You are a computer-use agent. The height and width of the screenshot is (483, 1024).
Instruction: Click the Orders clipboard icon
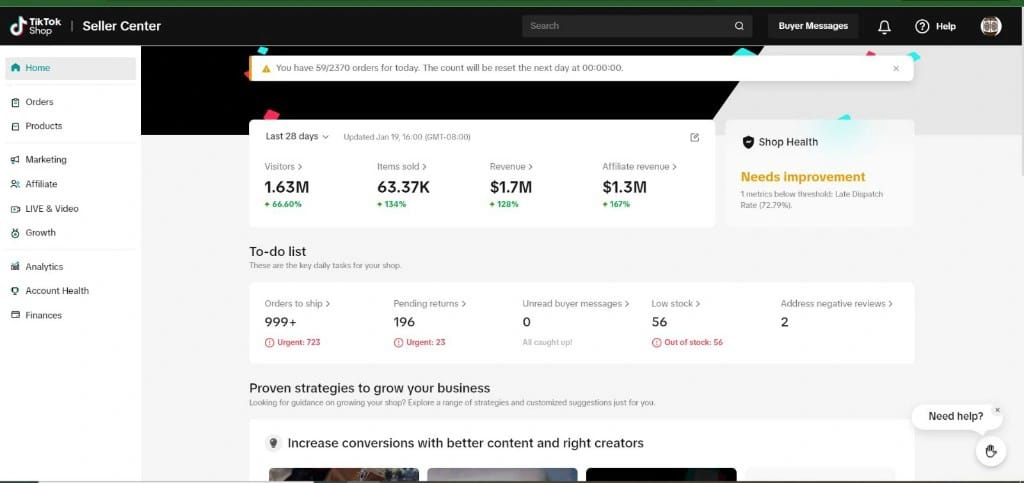point(16,102)
